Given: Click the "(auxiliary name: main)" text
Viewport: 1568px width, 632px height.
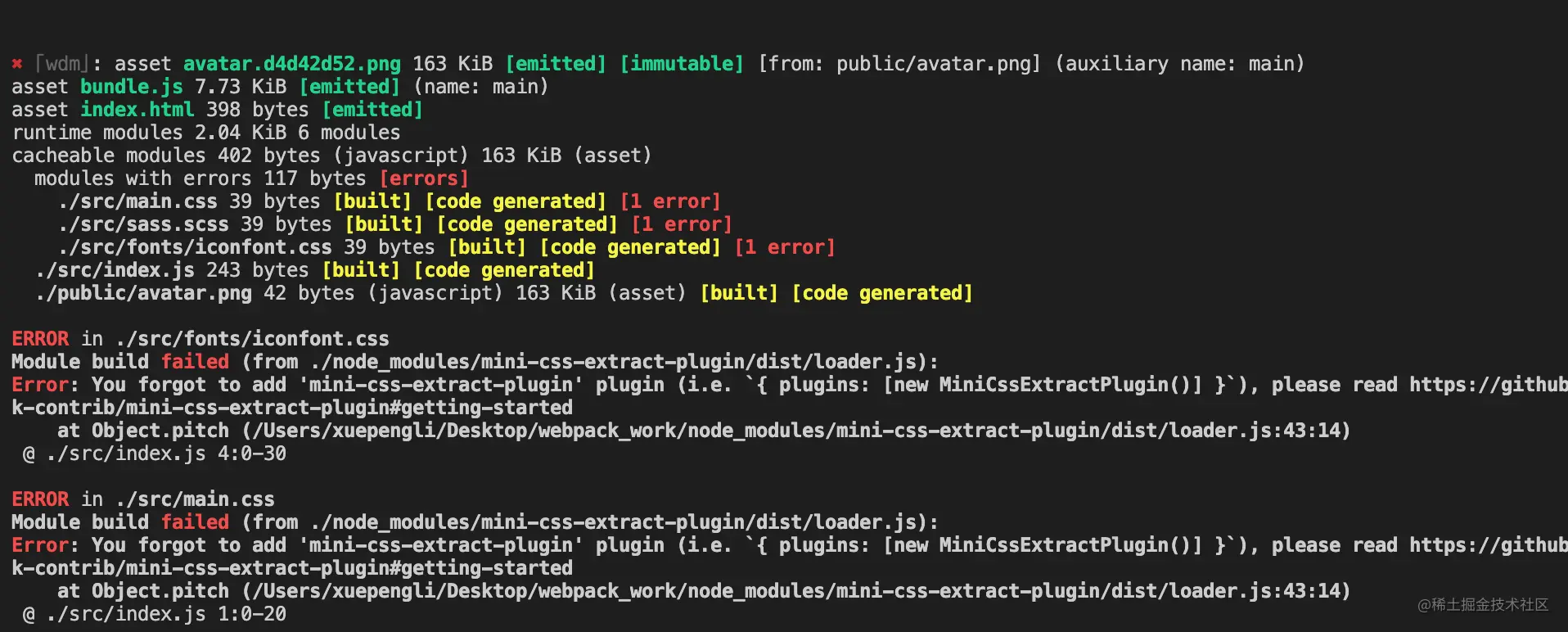Looking at the screenshot, I should [x=1178, y=64].
